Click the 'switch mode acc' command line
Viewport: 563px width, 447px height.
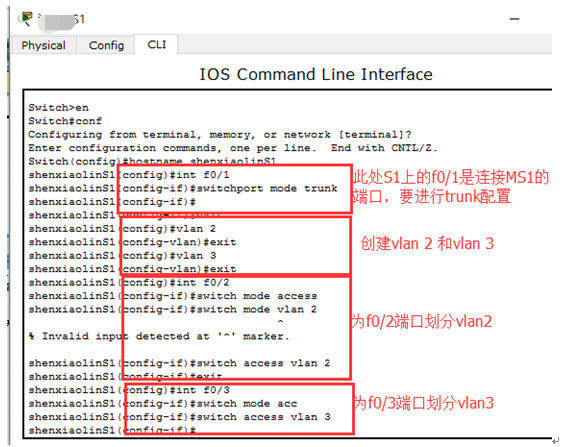click(163, 404)
